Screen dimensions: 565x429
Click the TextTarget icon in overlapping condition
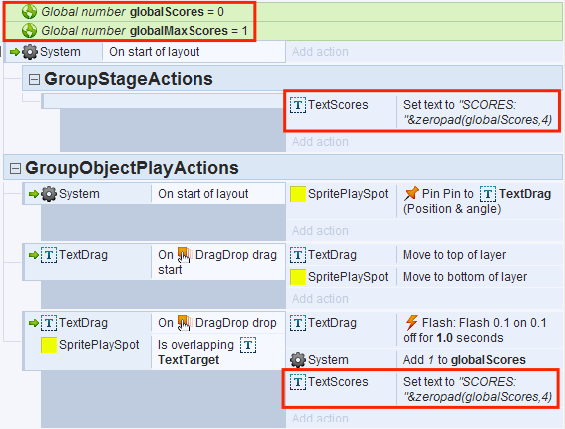coord(248,345)
